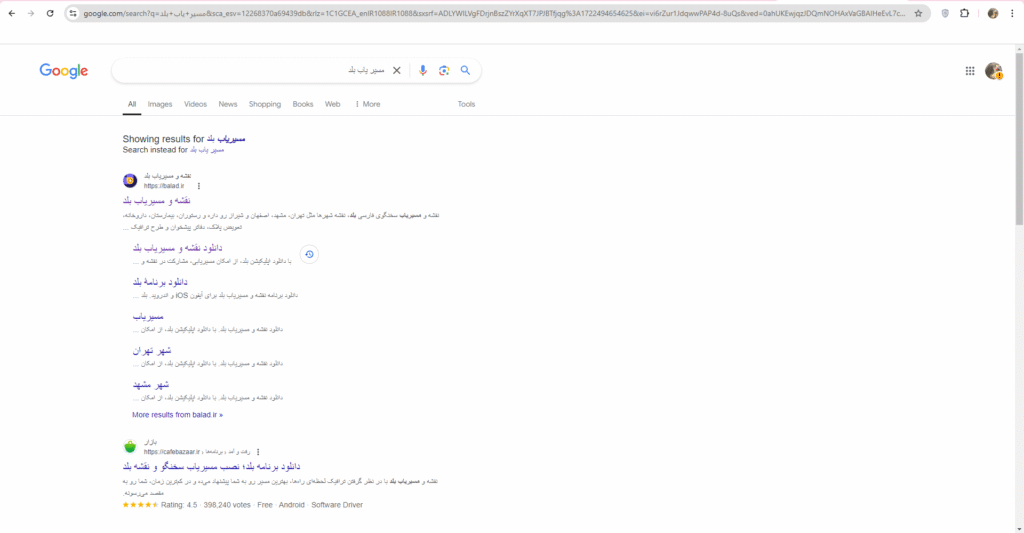Open the shield extension icon
Image resolution: width=1024 pixels, height=533 pixels.
coord(945,13)
